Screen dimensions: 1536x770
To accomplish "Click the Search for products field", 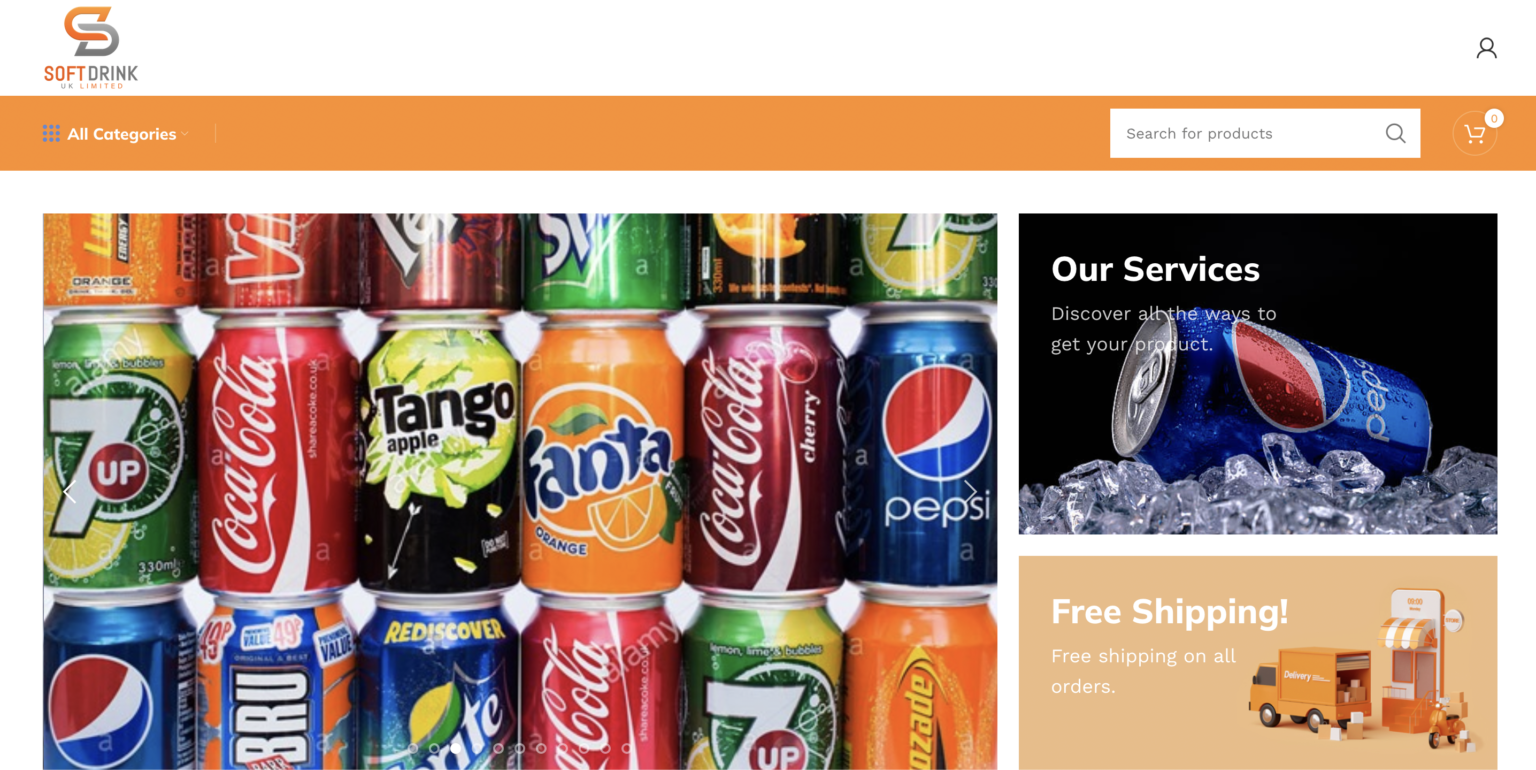I will click(1244, 133).
